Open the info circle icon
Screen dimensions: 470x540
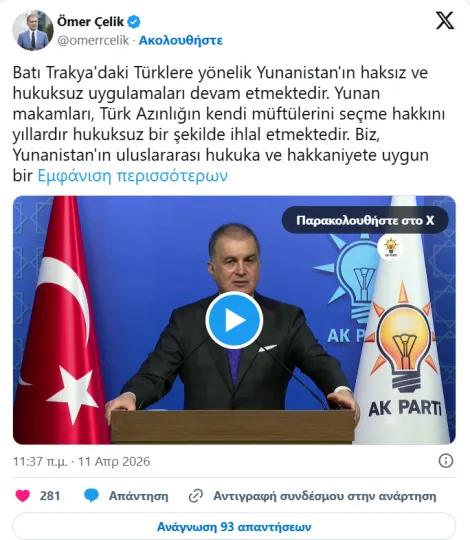[x=446, y=461]
